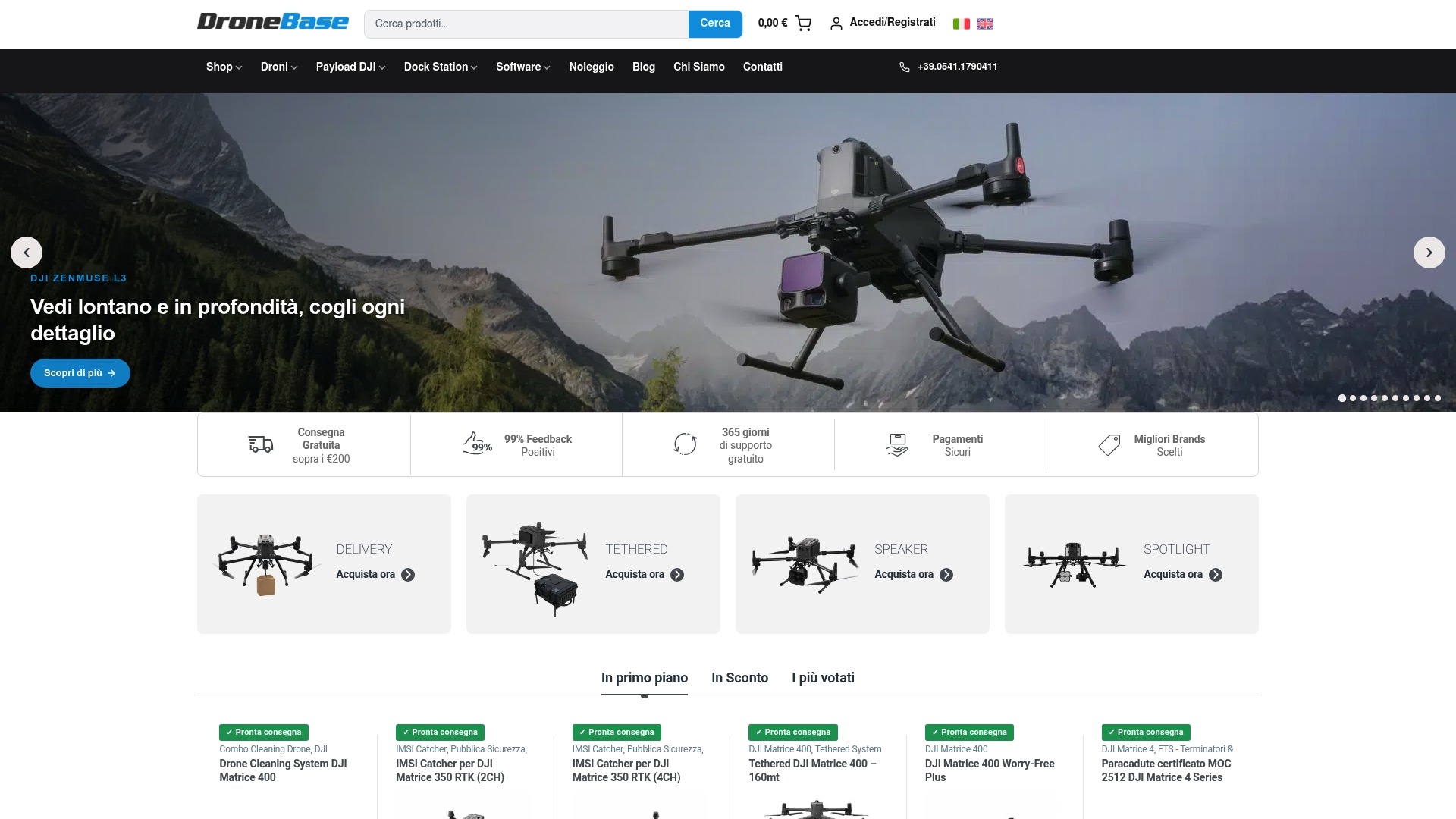Viewport: 1456px width, 819px height.
Task: Open the shopping cart icon
Action: point(803,24)
